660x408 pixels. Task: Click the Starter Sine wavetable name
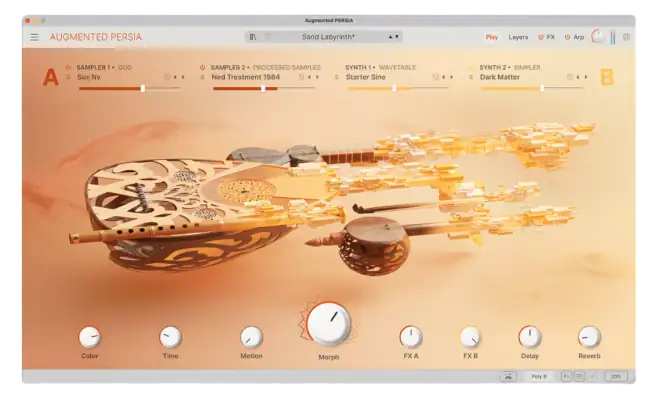point(366,77)
